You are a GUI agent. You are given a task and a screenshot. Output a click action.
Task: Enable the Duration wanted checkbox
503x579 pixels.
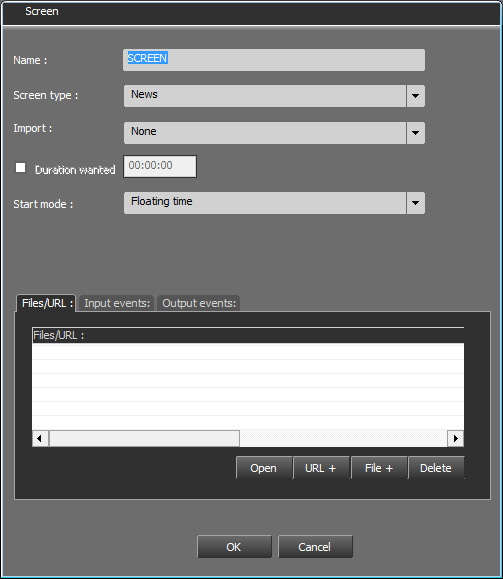click(x=20, y=168)
